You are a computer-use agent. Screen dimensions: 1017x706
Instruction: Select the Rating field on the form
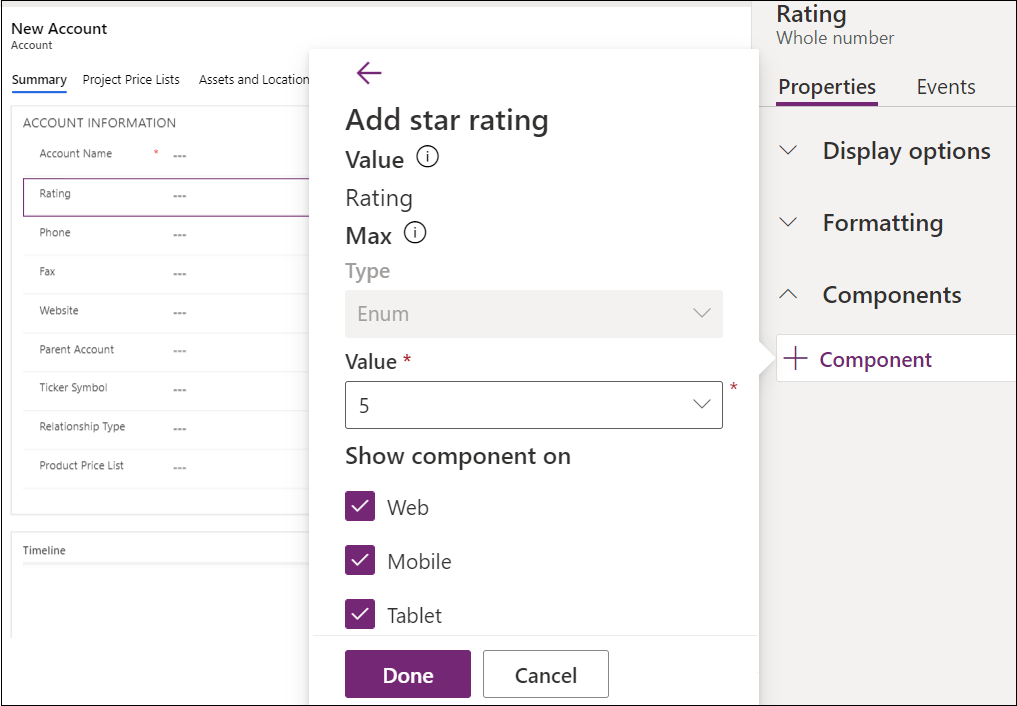coord(165,196)
